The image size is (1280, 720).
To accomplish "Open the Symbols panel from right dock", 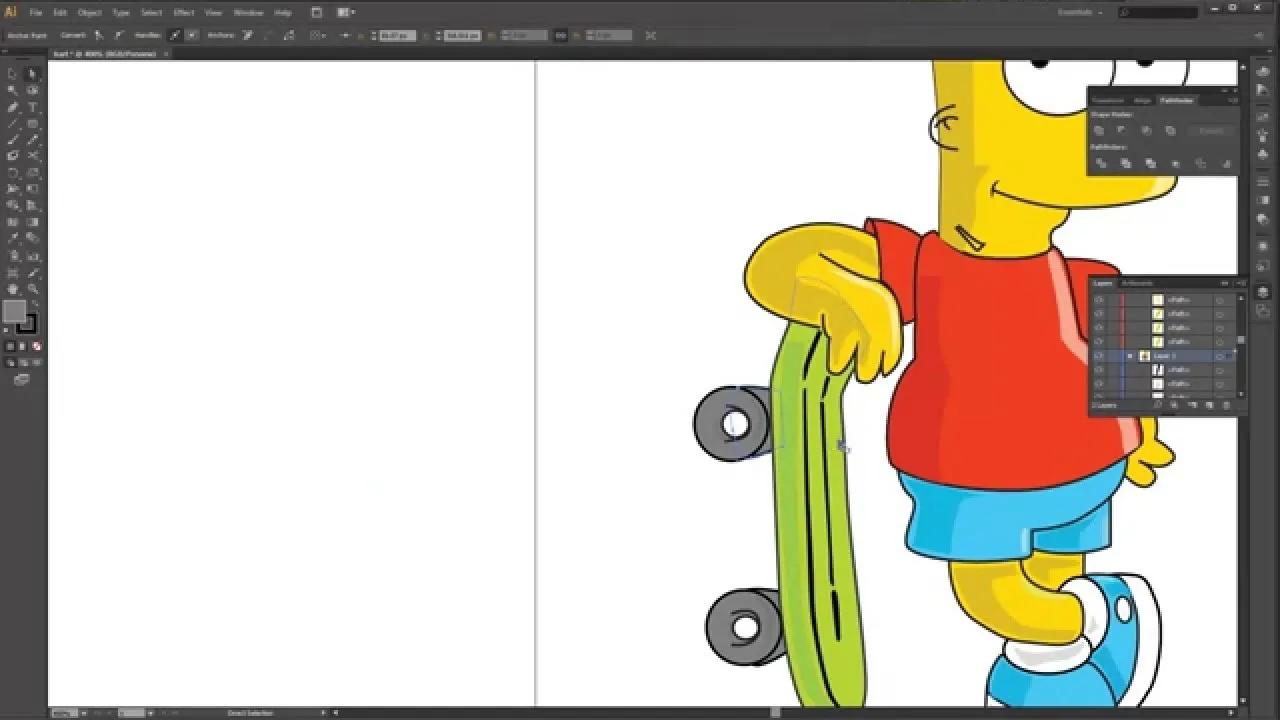I will (1263, 154).
